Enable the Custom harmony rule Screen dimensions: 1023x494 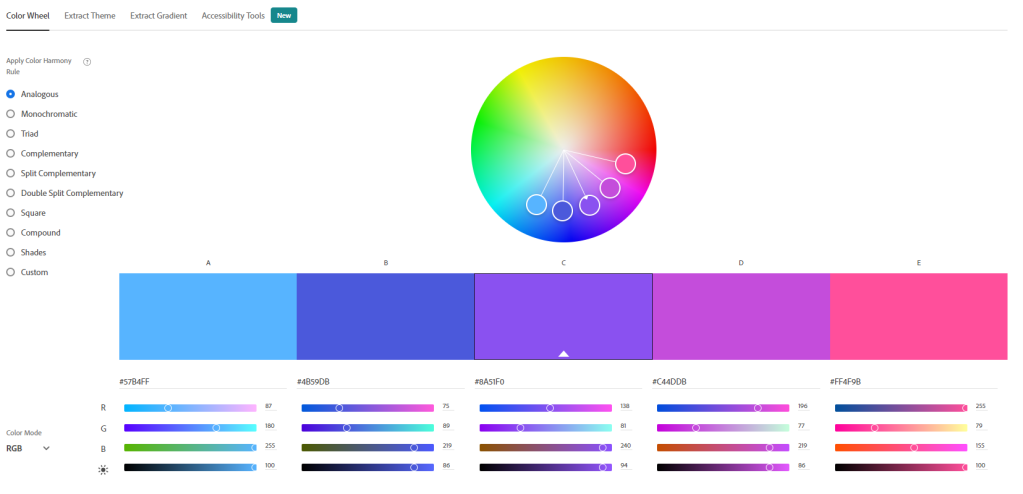pyautogui.click(x=11, y=272)
